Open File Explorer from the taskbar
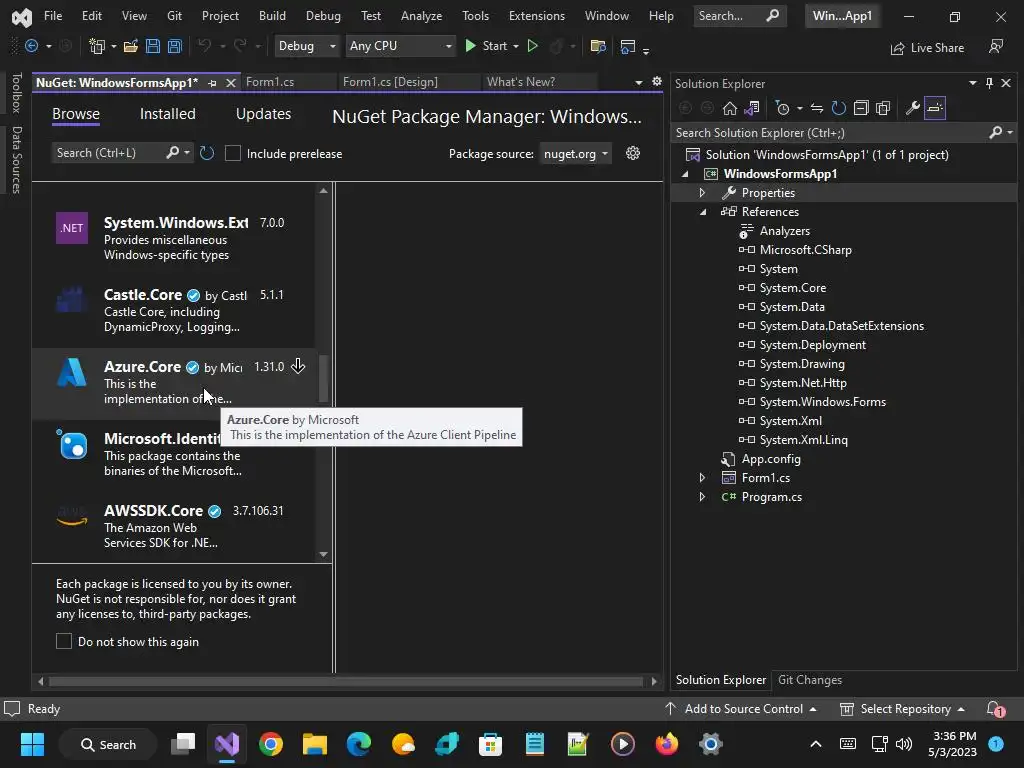 point(314,744)
